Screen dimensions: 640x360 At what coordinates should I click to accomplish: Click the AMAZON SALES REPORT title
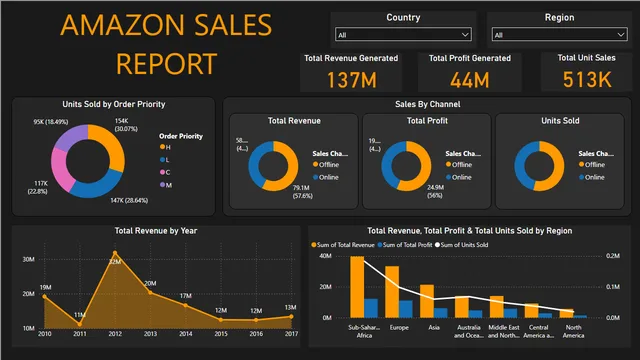click(x=166, y=44)
